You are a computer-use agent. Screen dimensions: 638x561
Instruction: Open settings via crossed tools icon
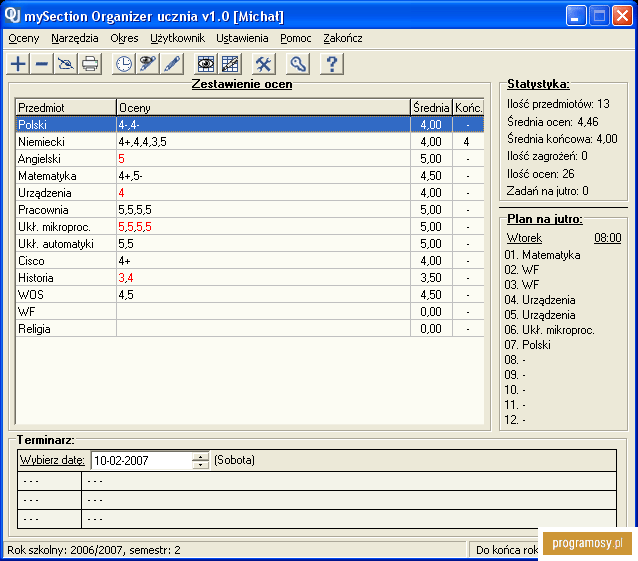click(x=264, y=64)
